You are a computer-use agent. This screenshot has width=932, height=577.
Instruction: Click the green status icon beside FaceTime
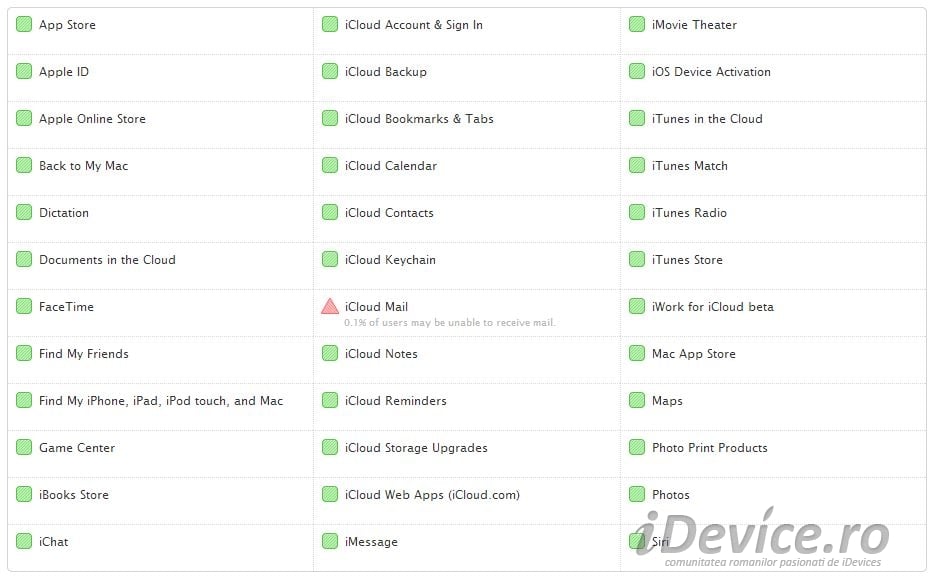point(24,306)
